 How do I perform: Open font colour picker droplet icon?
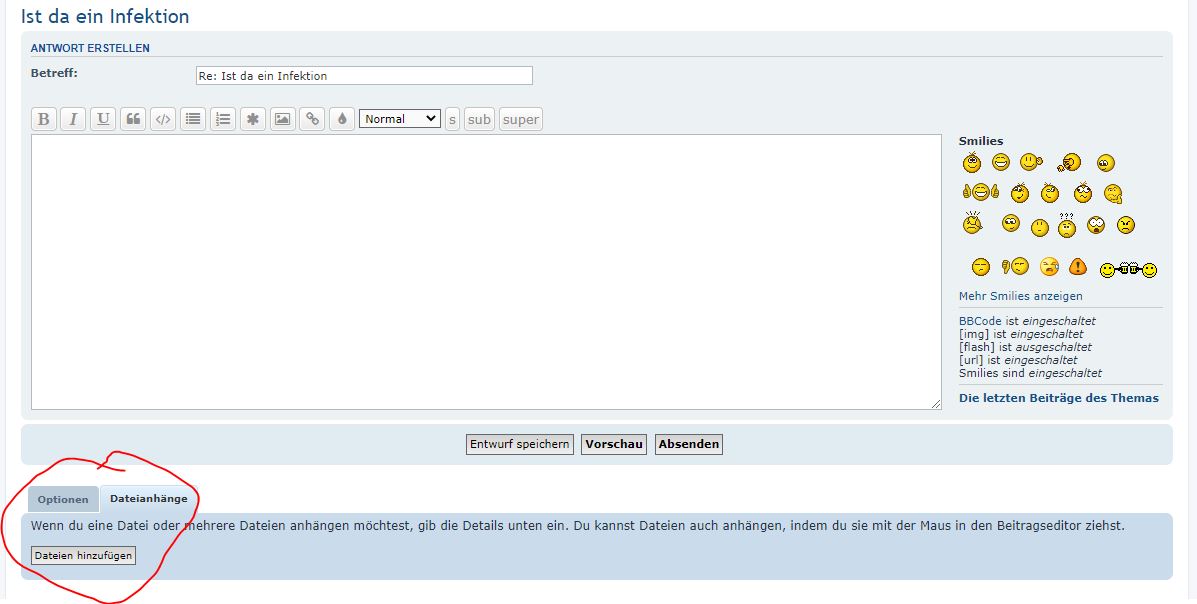(x=342, y=119)
